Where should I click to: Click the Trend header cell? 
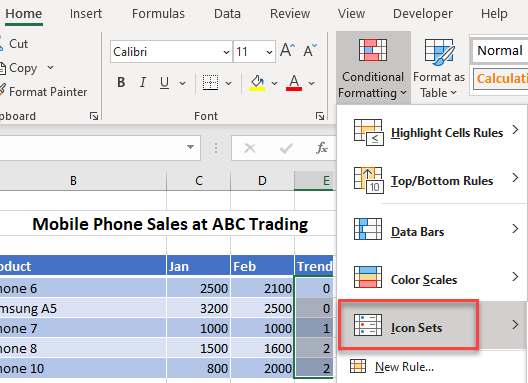click(315, 266)
